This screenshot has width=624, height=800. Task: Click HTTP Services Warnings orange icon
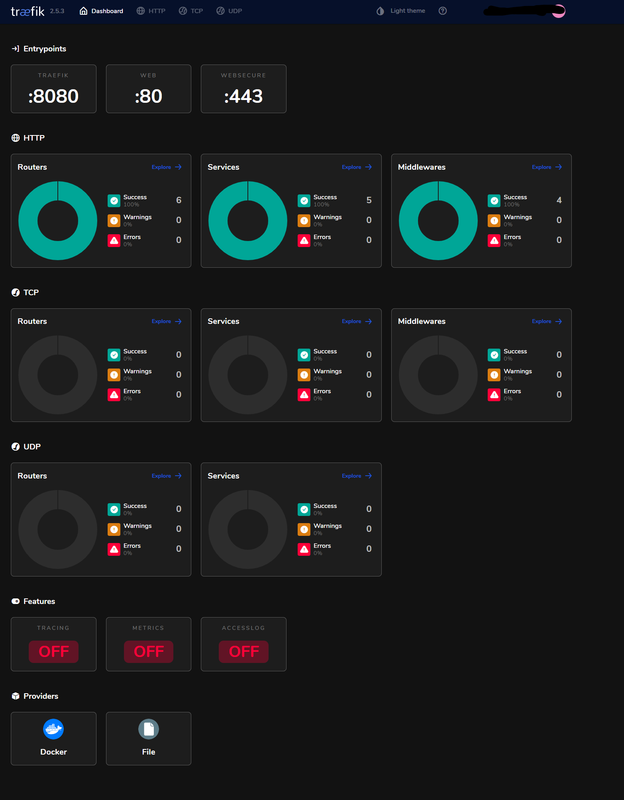pos(304,220)
